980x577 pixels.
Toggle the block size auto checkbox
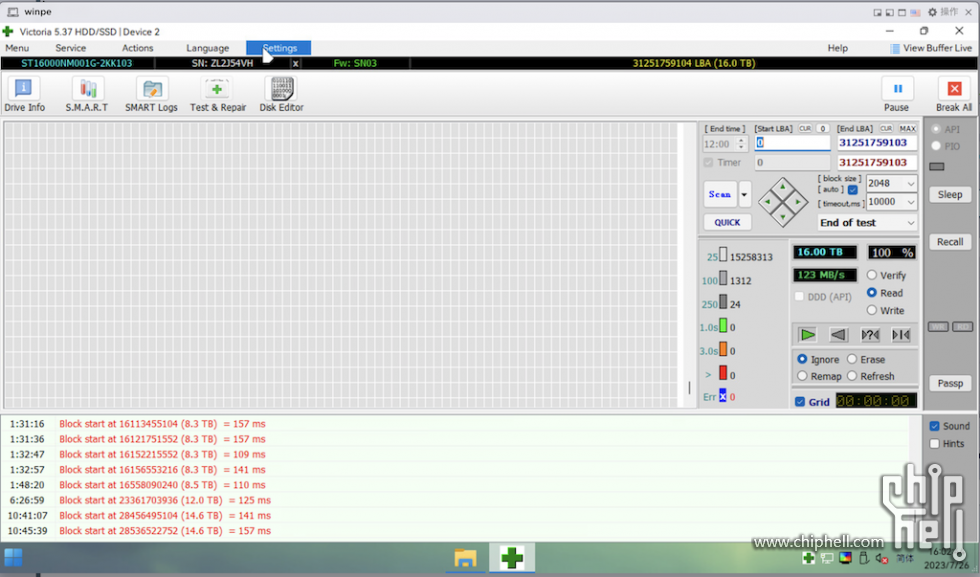coord(852,189)
